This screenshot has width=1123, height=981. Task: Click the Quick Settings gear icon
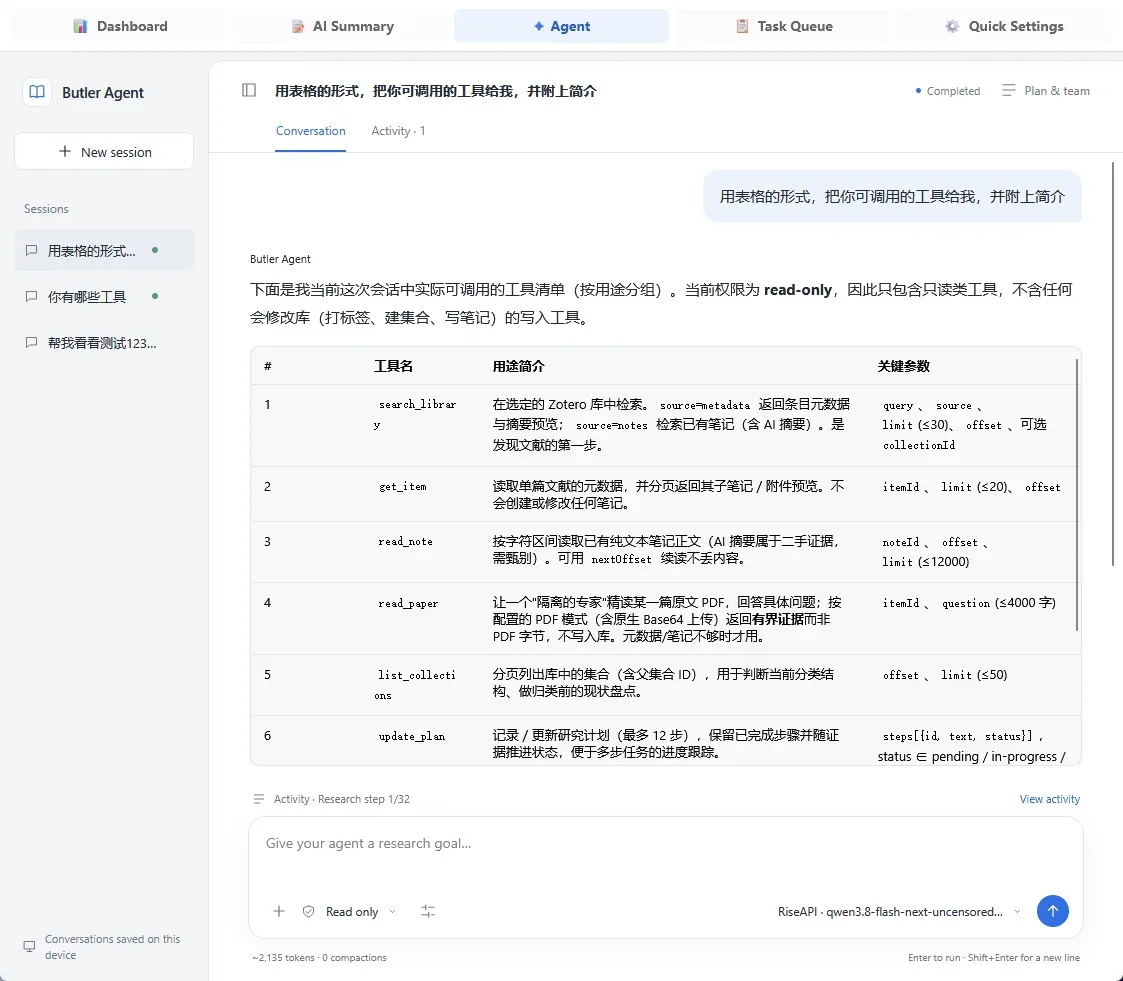(952, 26)
